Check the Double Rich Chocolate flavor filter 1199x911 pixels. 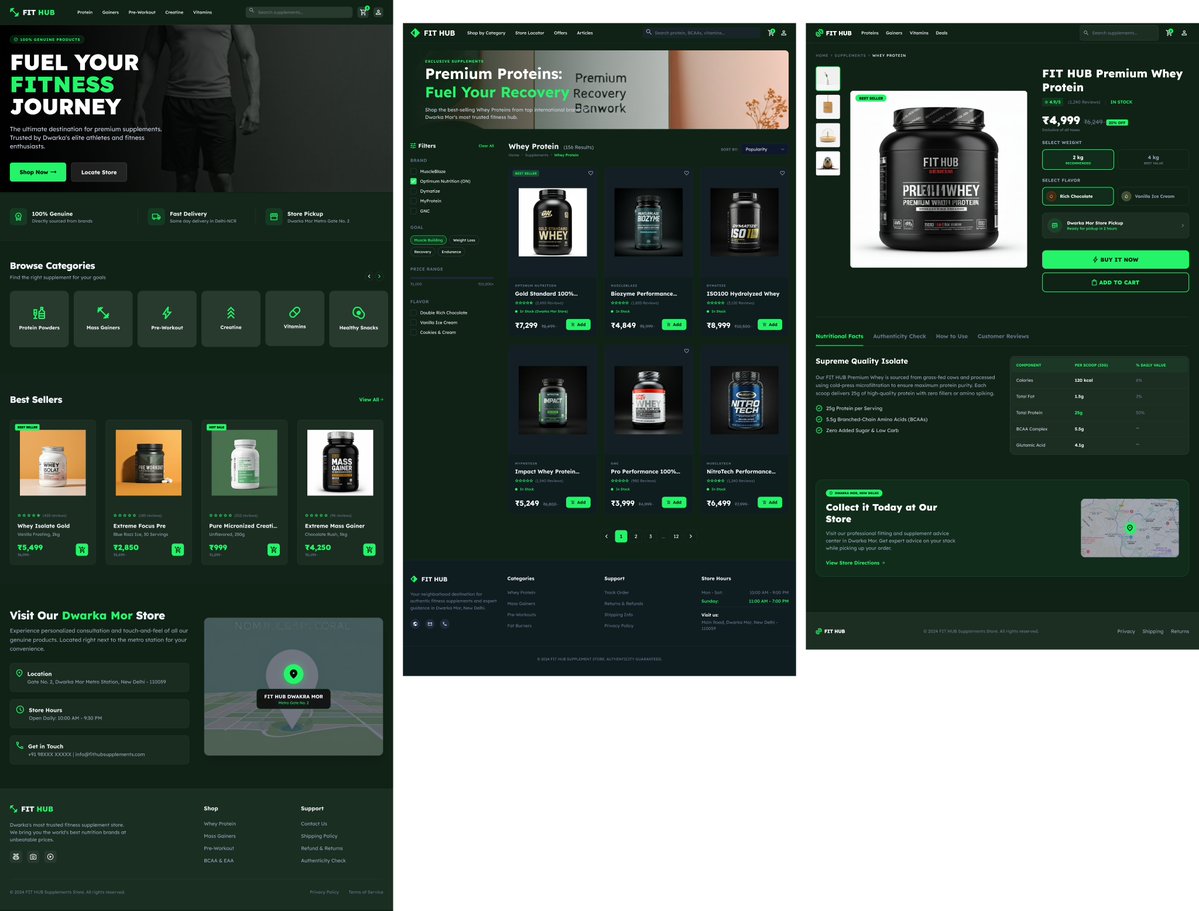pos(414,313)
